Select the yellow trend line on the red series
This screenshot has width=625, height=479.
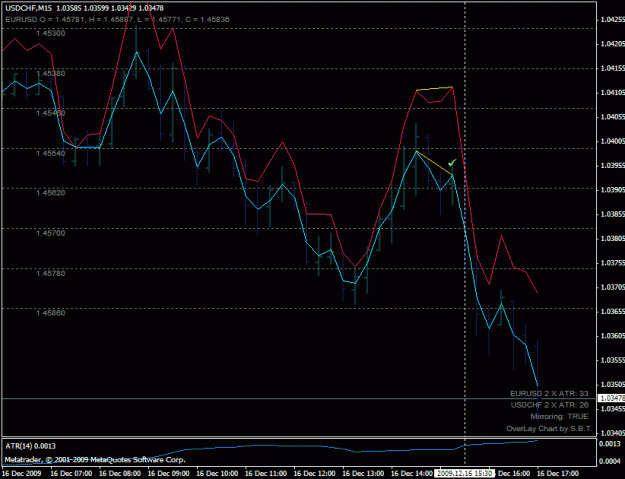tap(434, 88)
